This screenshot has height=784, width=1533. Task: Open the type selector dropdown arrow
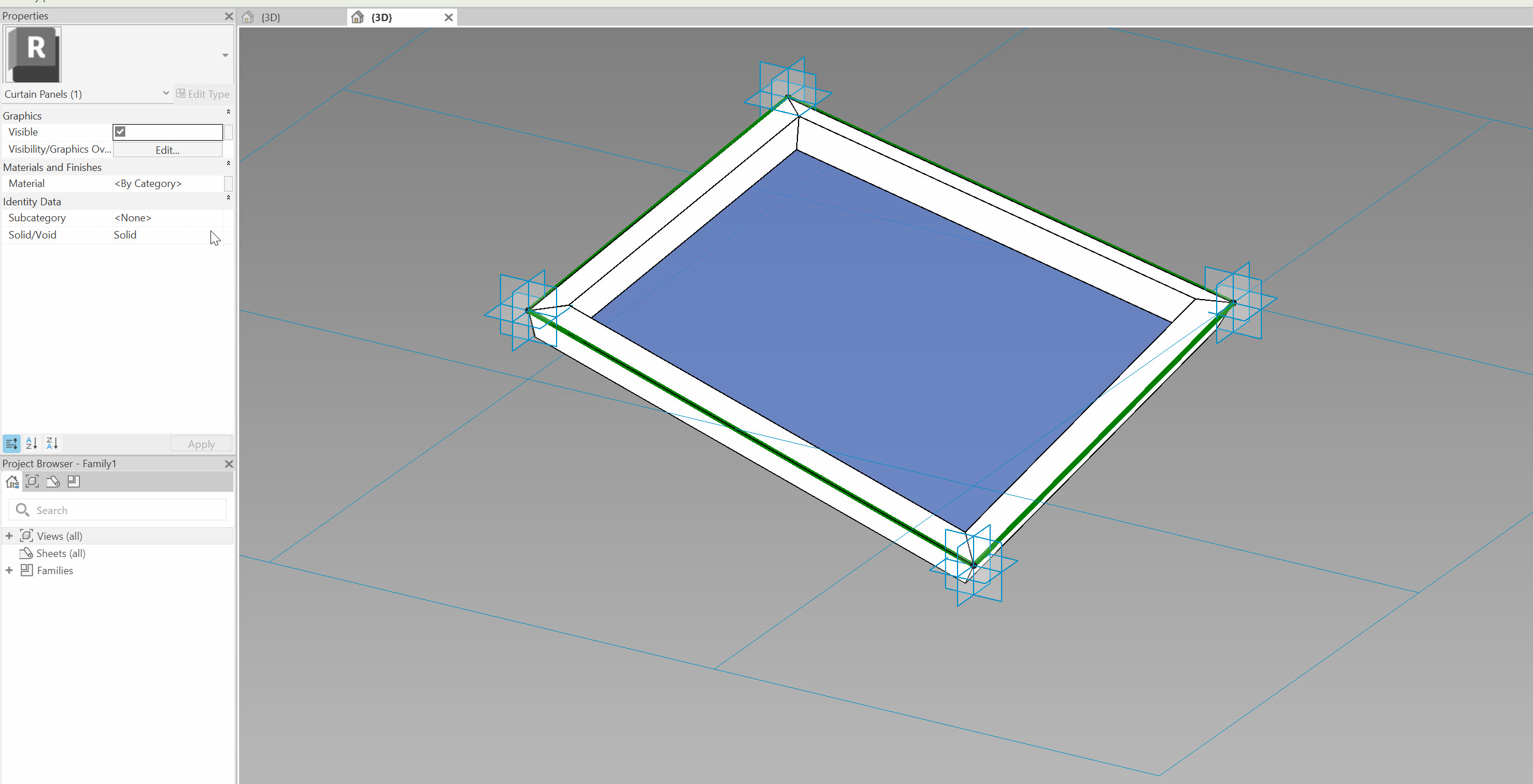point(225,55)
